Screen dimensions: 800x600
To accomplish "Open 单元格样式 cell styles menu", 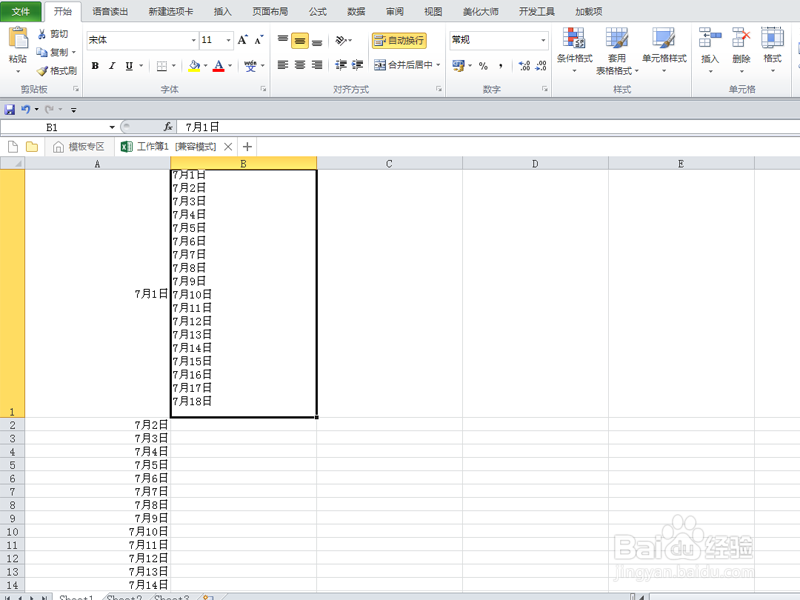I will 664,51.
